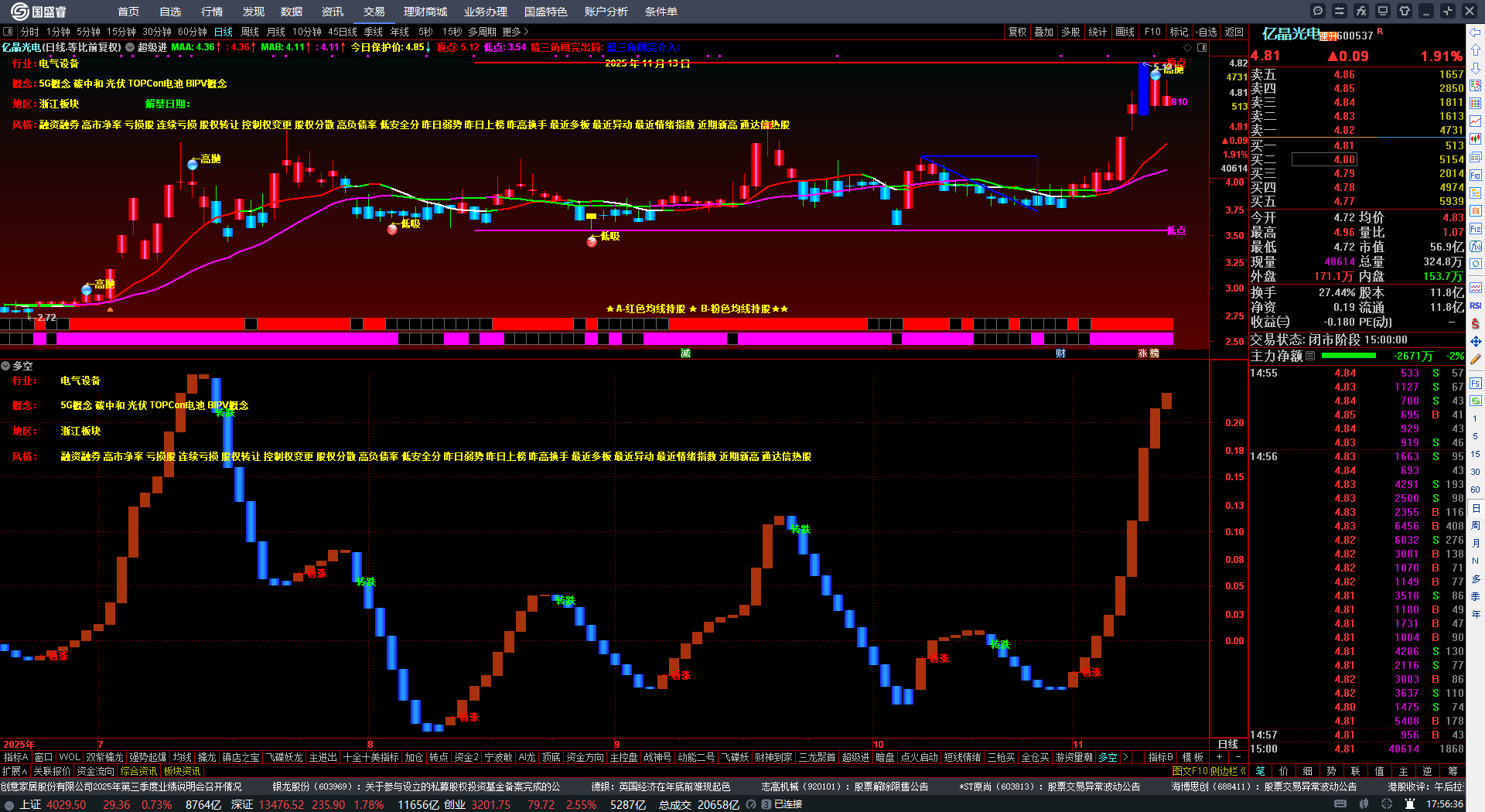Image resolution: width=1485 pixels, height=812 pixels.
Task: Switch chart period to 60分钟
Action: (193, 32)
